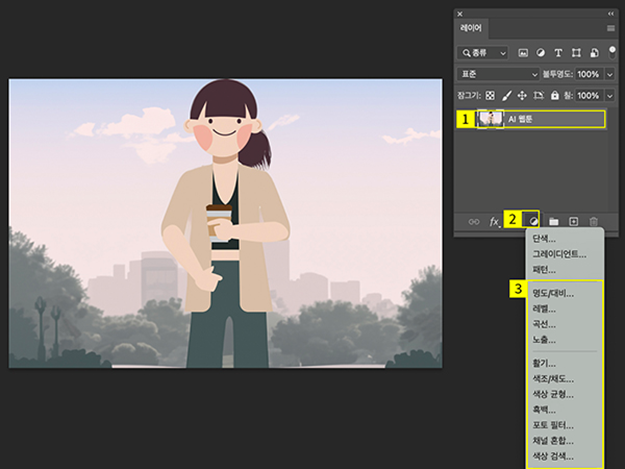Expand the 칠 fill slider arrow
Screen dimensions: 625x469
tap(610, 96)
